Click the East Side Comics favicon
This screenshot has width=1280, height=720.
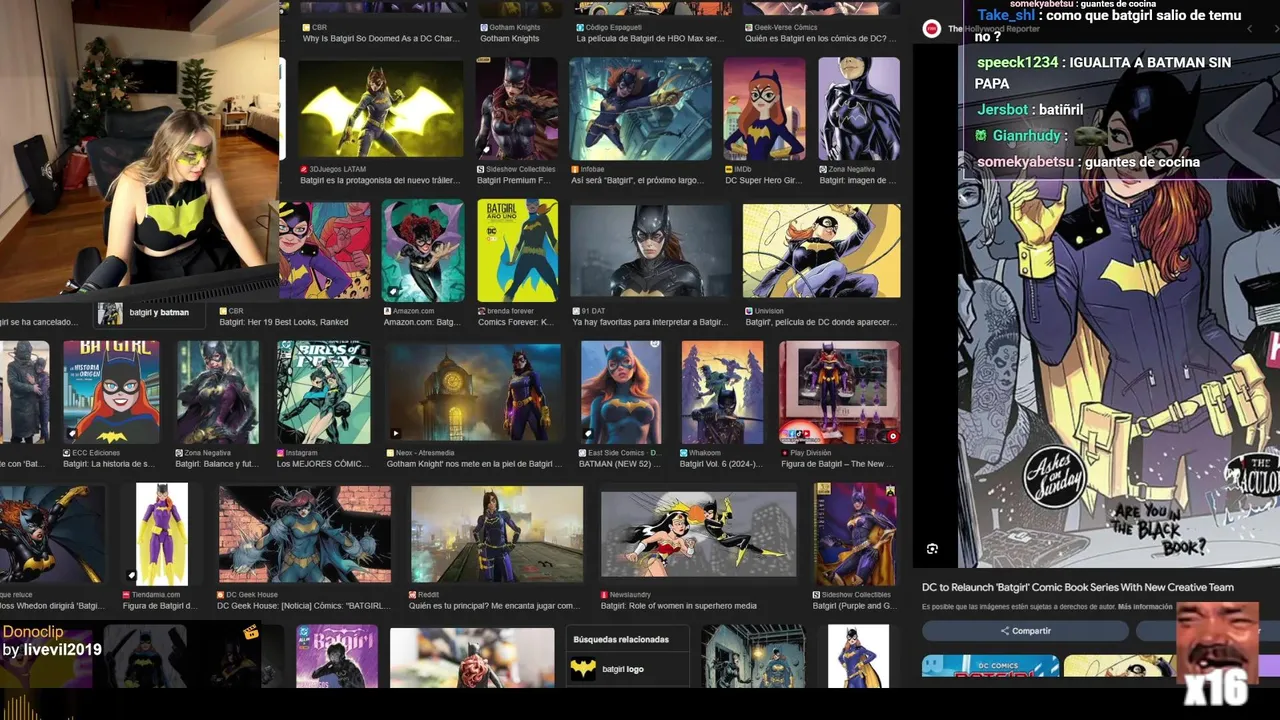(x=583, y=453)
